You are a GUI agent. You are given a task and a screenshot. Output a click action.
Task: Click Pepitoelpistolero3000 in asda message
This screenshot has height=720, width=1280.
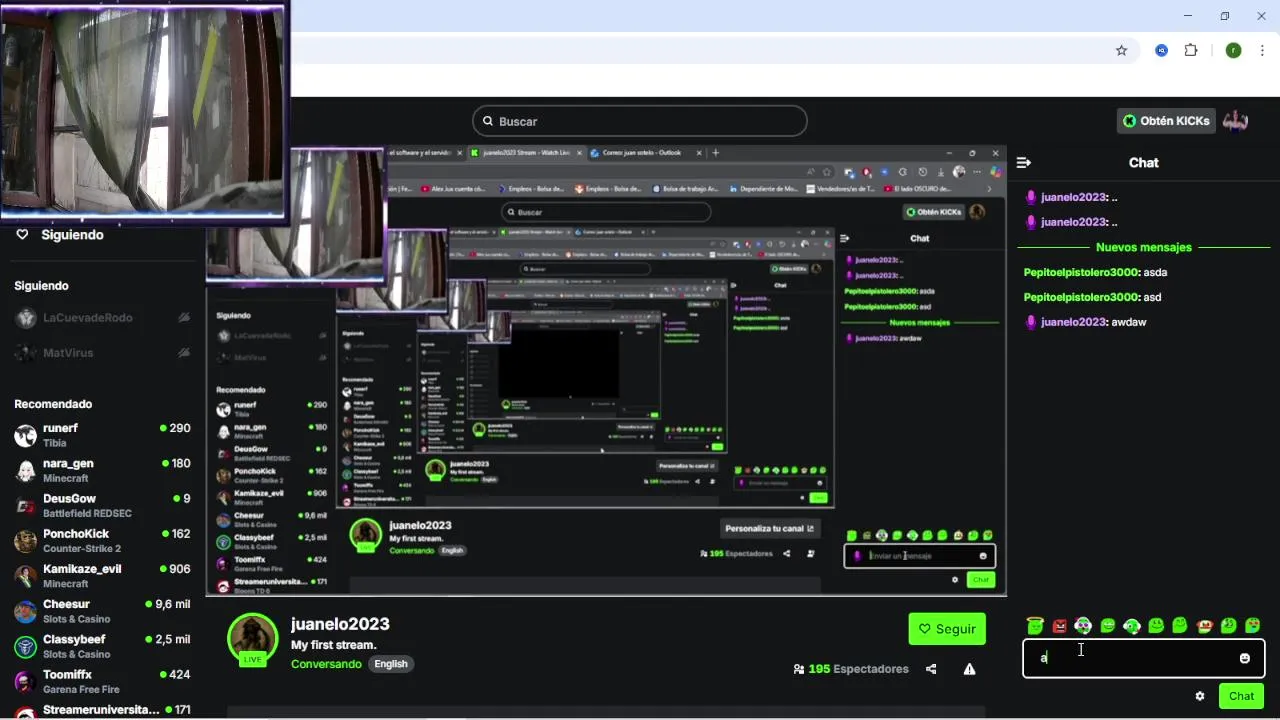1081,272
